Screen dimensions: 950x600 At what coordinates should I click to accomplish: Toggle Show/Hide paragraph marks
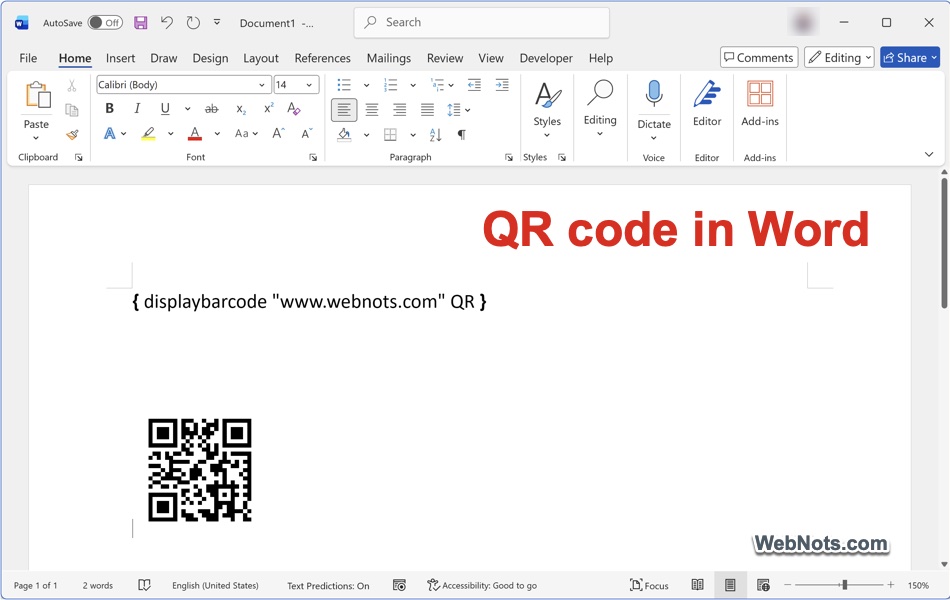click(x=462, y=135)
